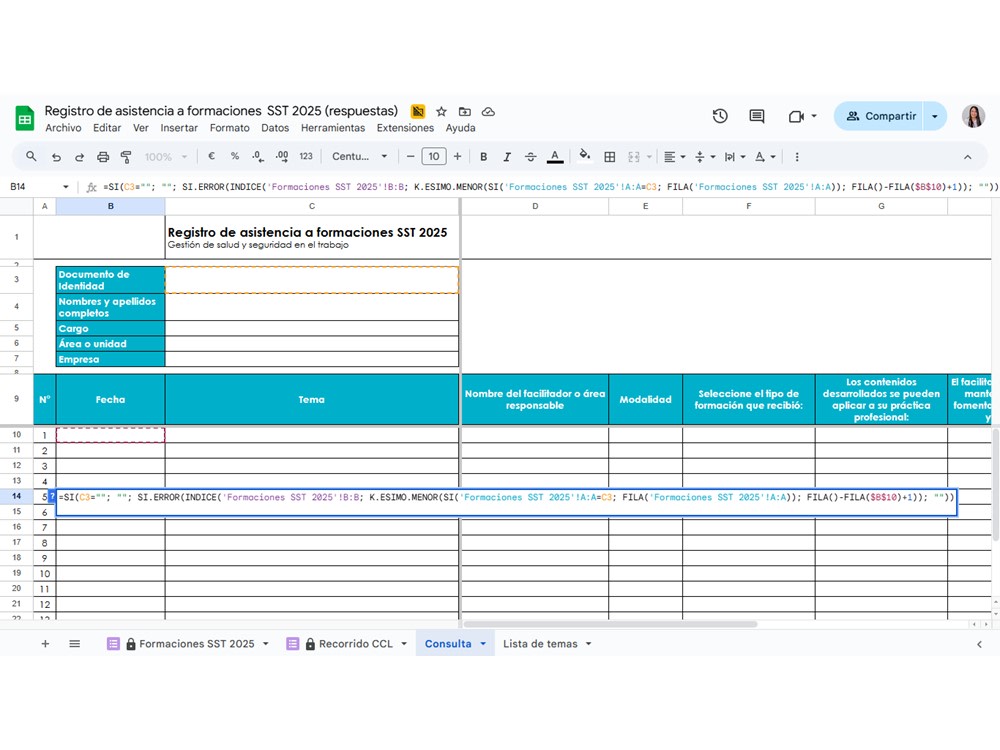Toggle bold formatting
The image size is (1000, 750).
pyautogui.click(x=483, y=157)
